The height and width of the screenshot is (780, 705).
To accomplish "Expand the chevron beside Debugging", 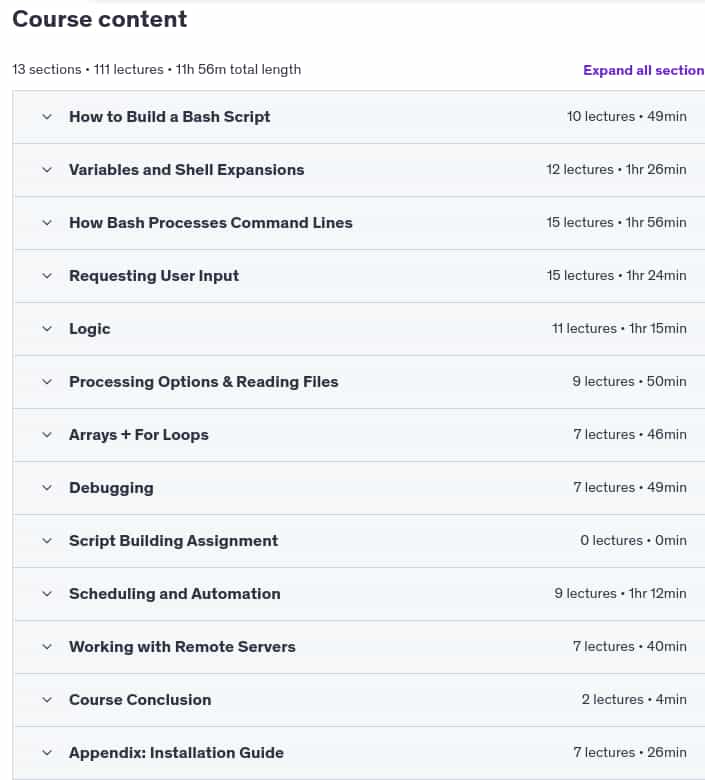I will (x=47, y=488).
